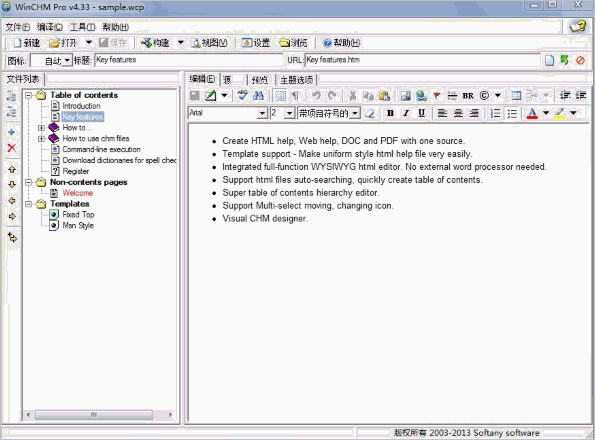Open the 工具 menu

click(82, 27)
